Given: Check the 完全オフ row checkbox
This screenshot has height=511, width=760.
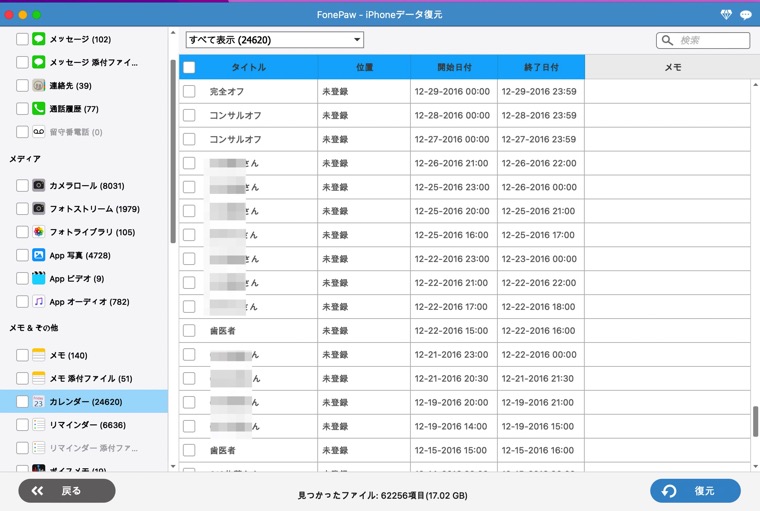Looking at the screenshot, I should [x=189, y=91].
